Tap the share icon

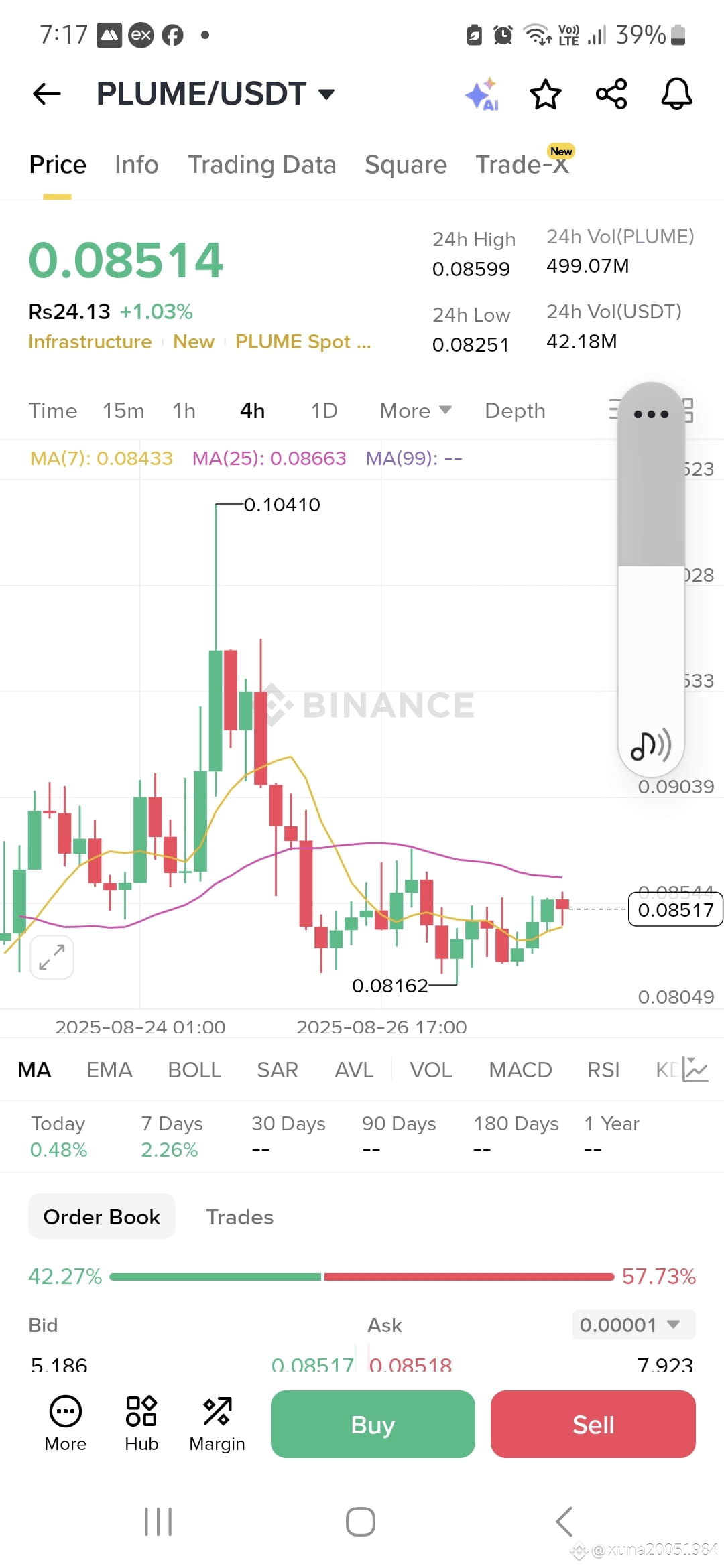click(x=611, y=94)
